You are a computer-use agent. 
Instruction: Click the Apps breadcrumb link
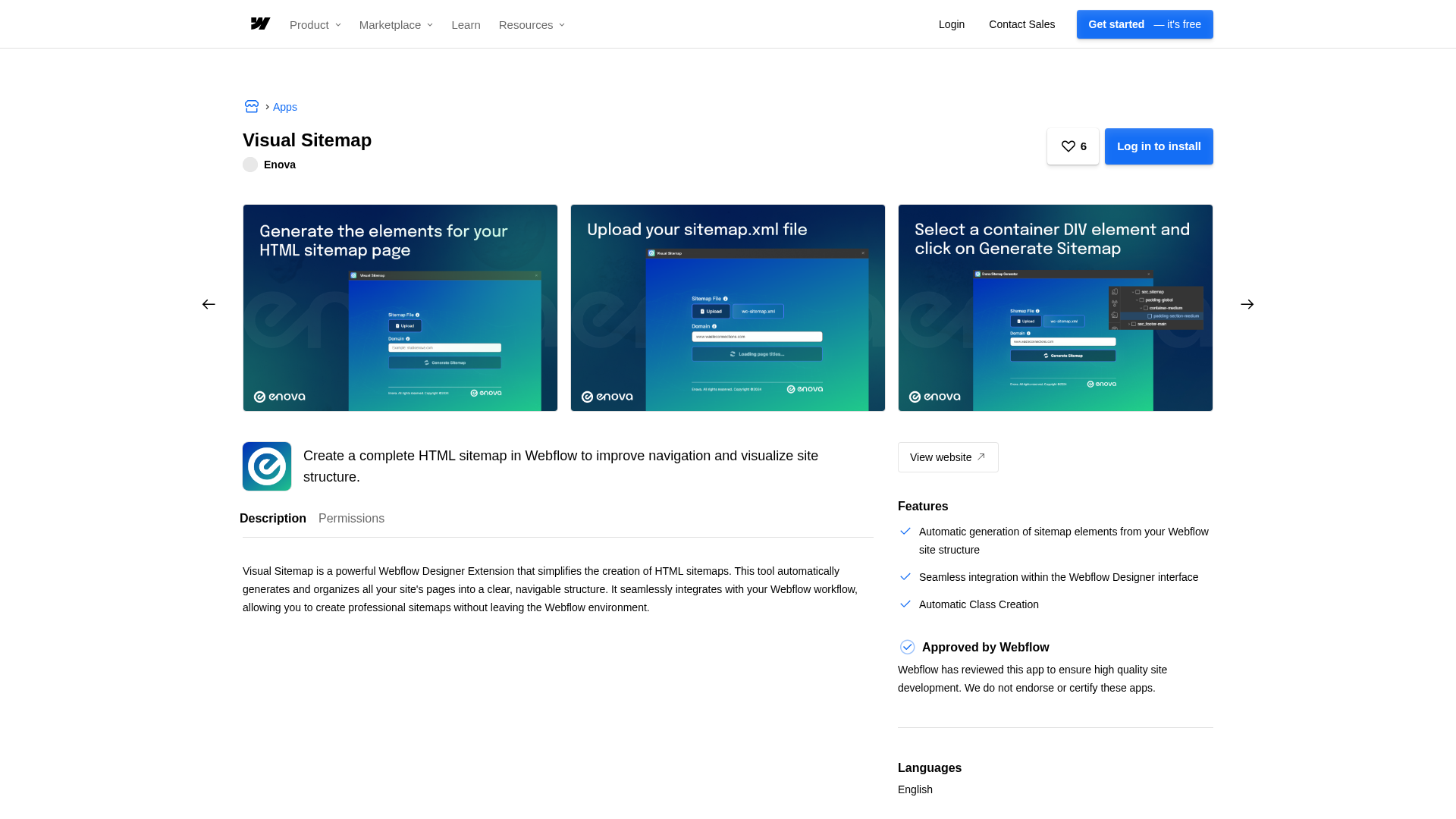tap(285, 107)
